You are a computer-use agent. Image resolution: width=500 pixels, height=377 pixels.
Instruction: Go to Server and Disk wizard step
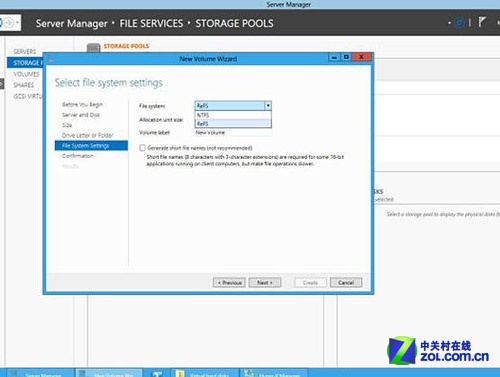(81, 115)
